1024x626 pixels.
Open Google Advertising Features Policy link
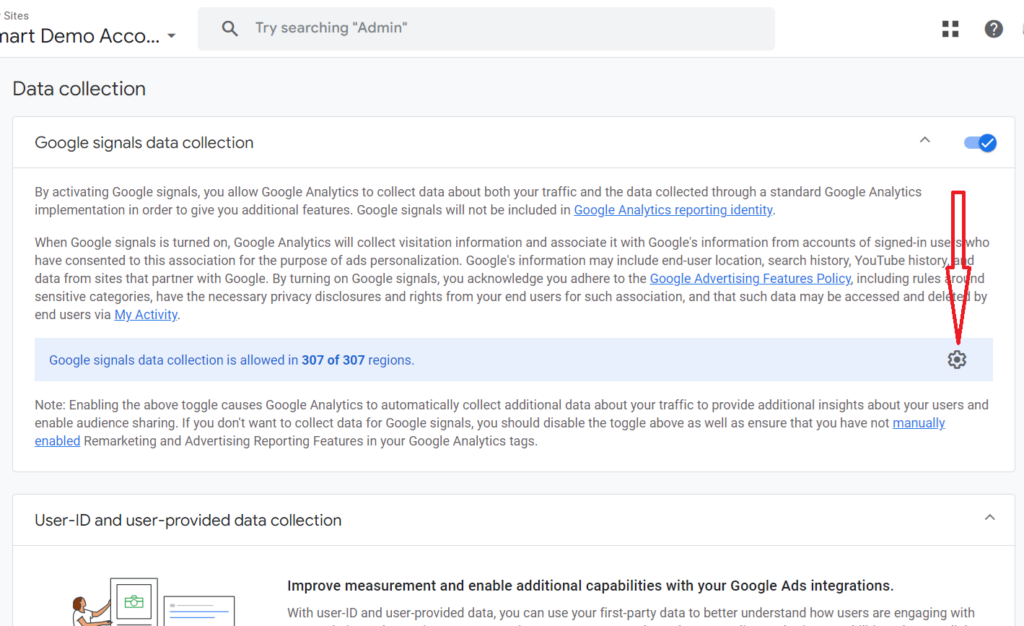coord(750,279)
